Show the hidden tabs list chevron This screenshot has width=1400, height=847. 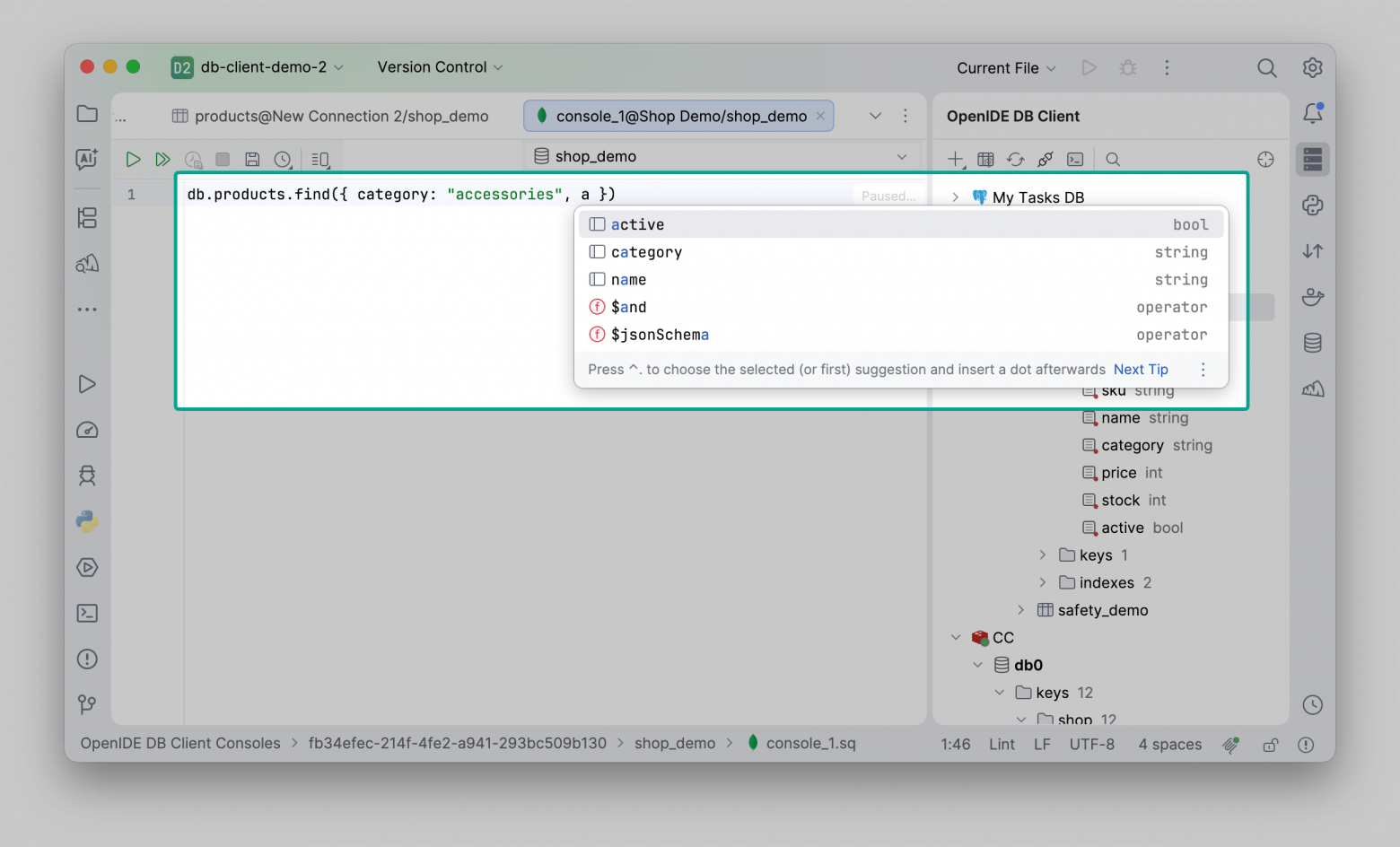876,116
